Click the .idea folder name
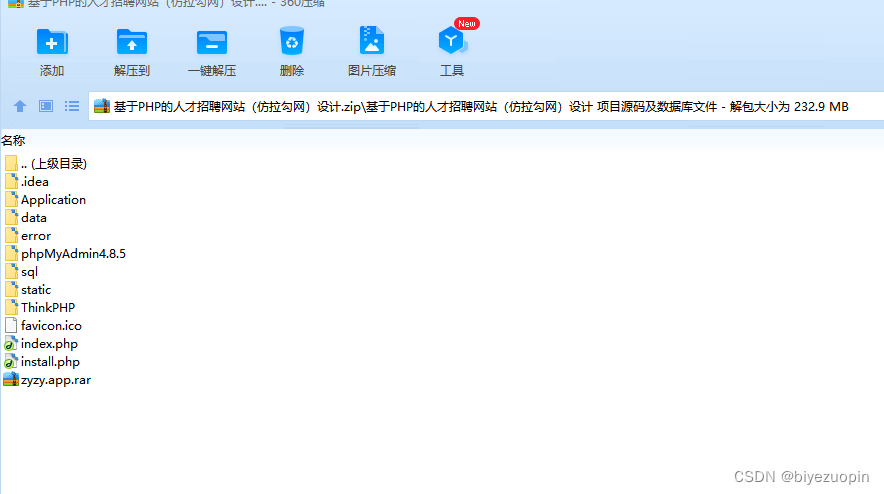 pyautogui.click(x=35, y=182)
